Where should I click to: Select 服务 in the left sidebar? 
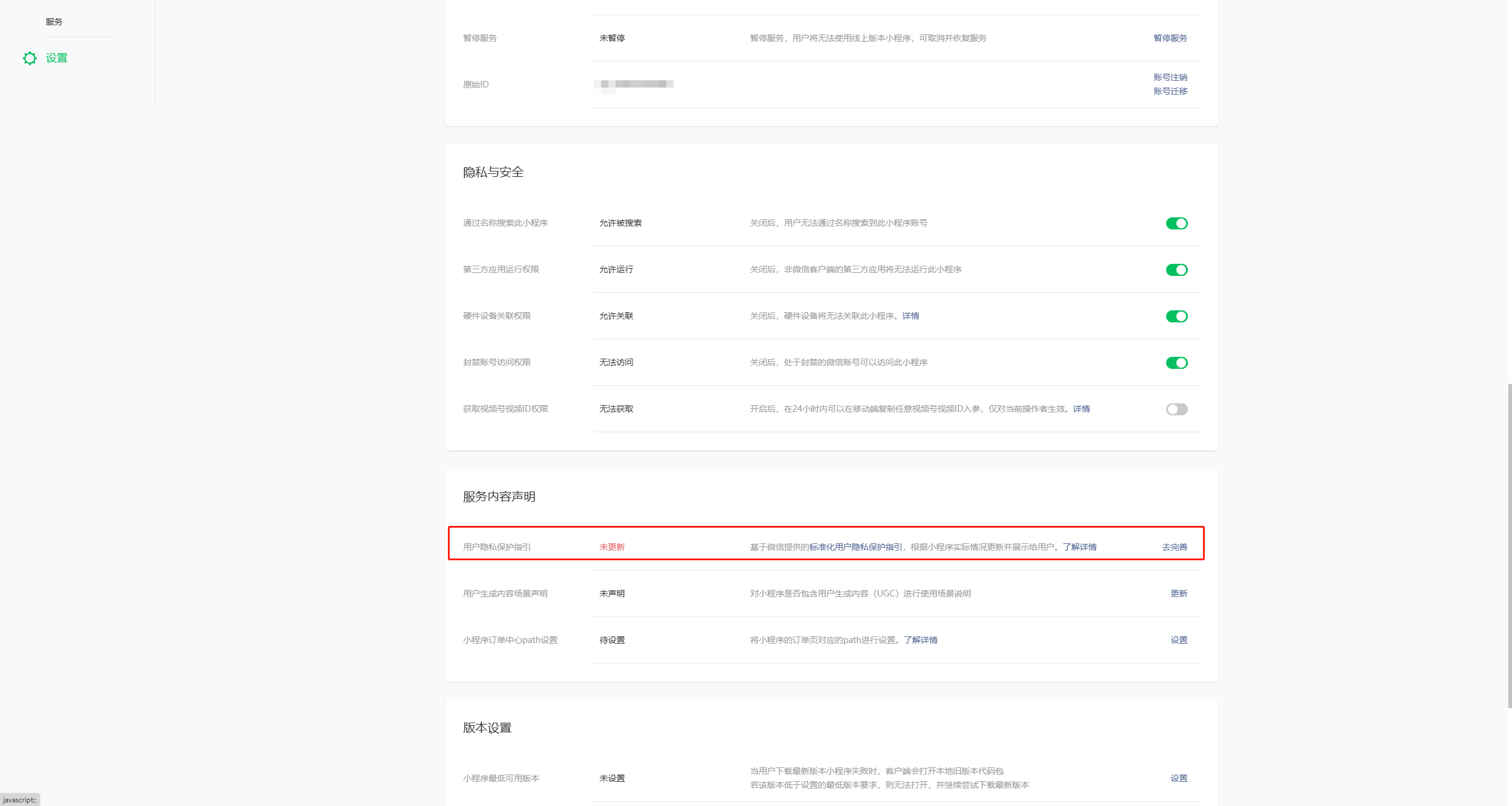click(x=54, y=21)
